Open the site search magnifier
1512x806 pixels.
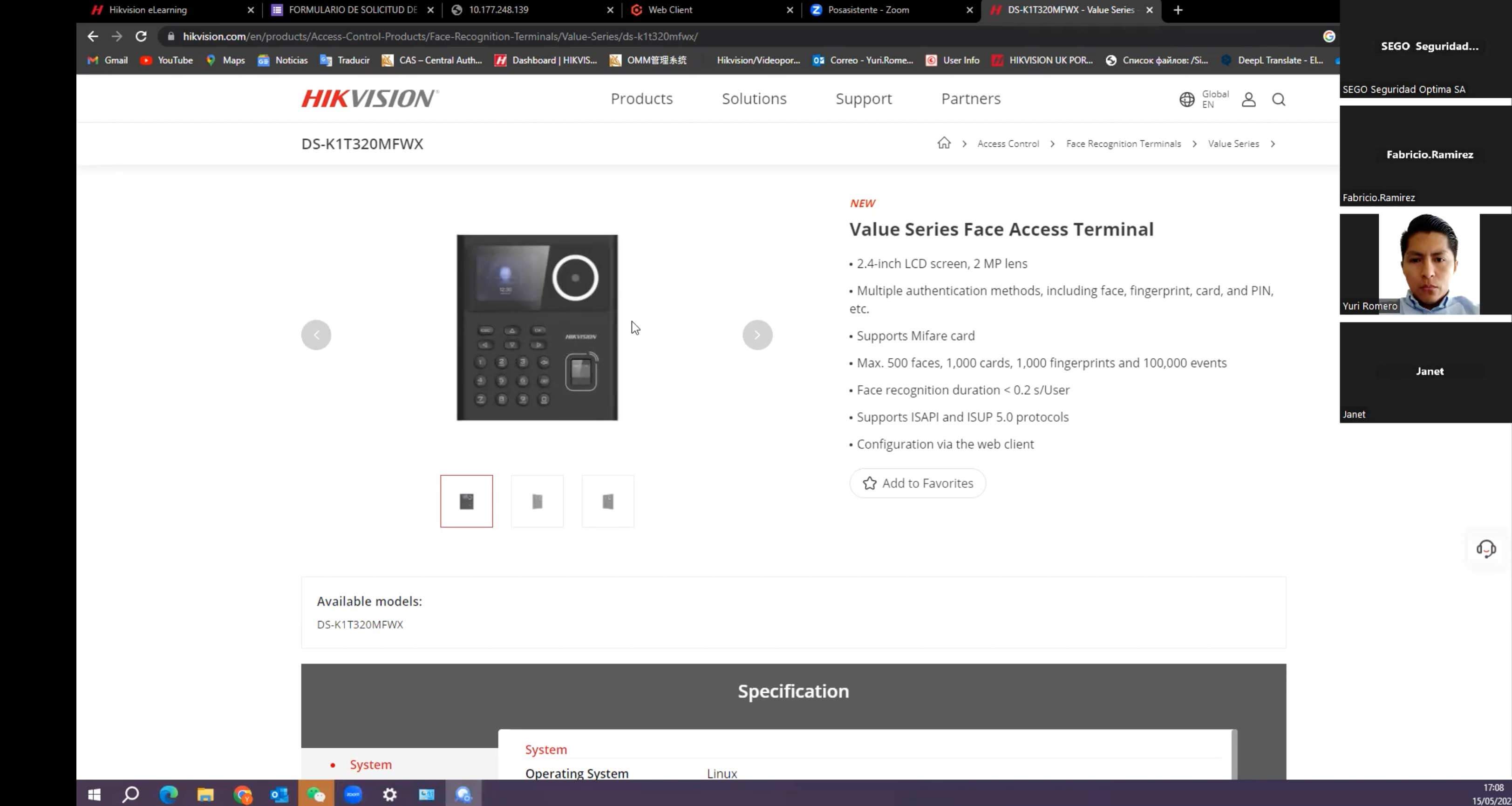point(1278,99)
